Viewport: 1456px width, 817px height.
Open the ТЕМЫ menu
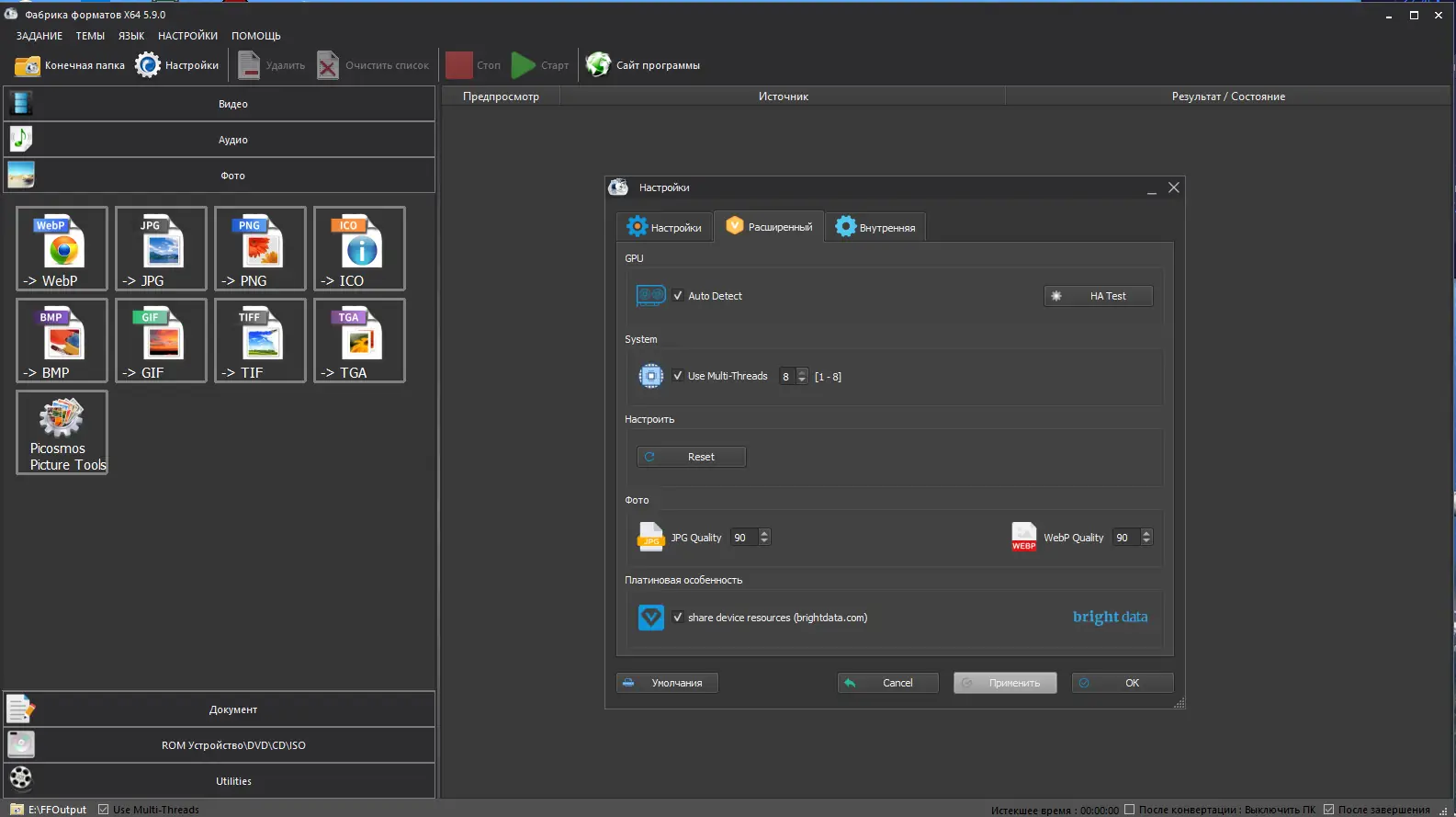[x=90, y=36]
